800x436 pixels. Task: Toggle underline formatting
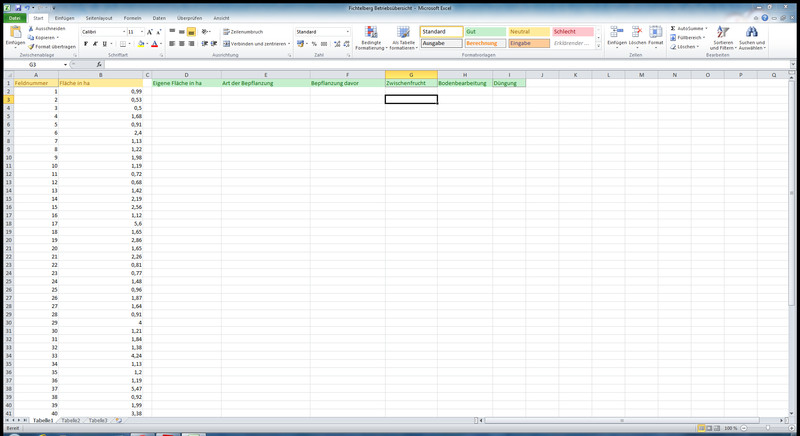pyautogui.click(x=104, y=44)
